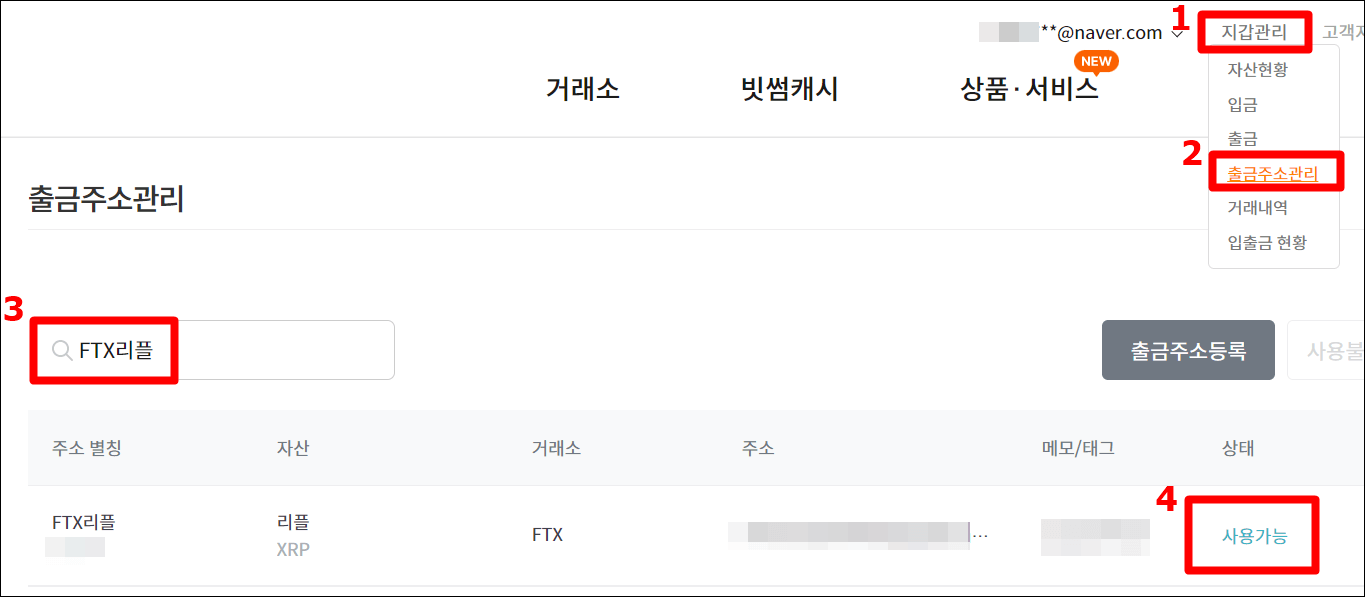Open the 빗썸캐시 Bithumb Cash tab

click(x=789, y=89)
